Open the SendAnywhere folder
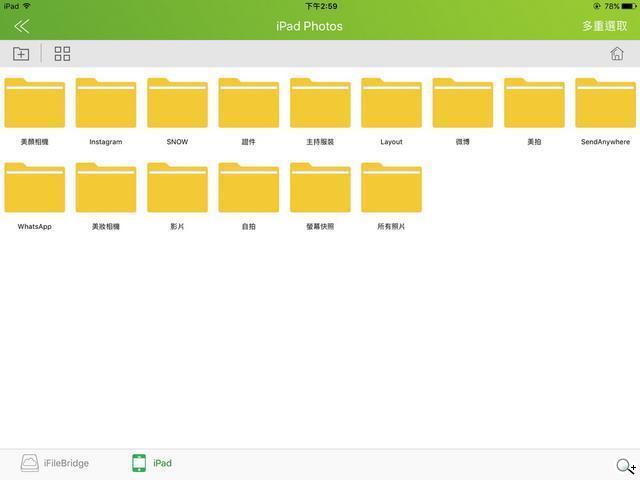This screenshot has width=640, height=480. point(606,103)
